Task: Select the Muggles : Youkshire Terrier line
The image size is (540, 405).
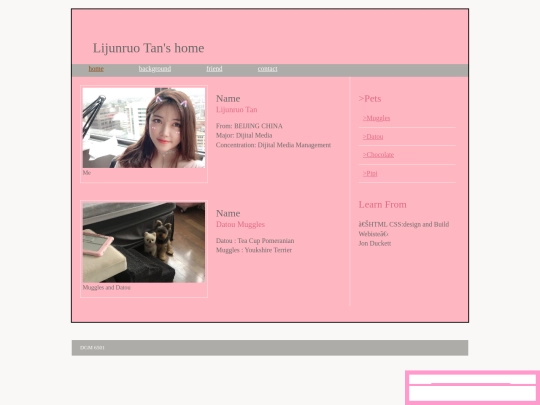Action: click(254, 250)
